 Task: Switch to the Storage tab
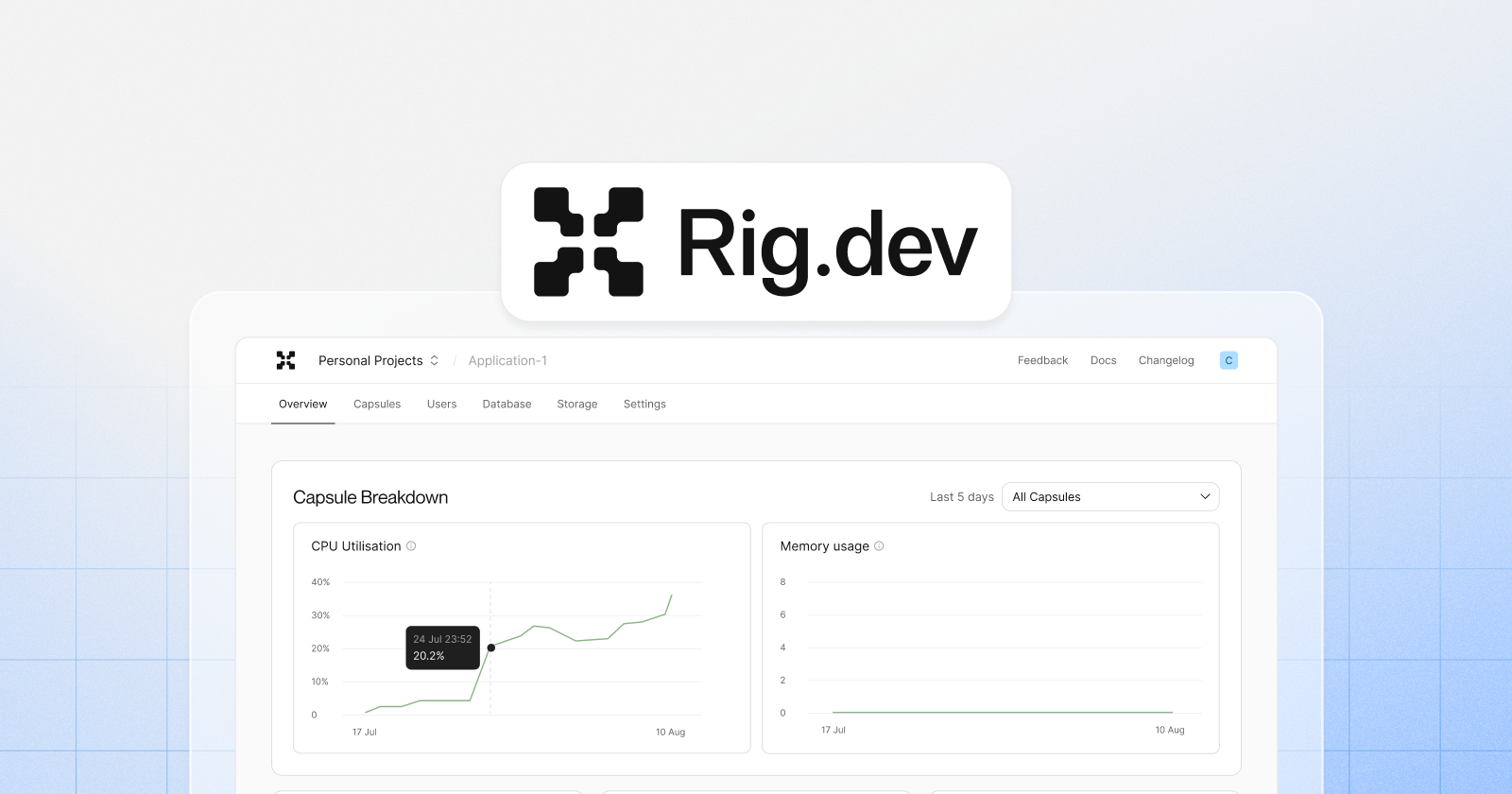(x=577, y=404)
